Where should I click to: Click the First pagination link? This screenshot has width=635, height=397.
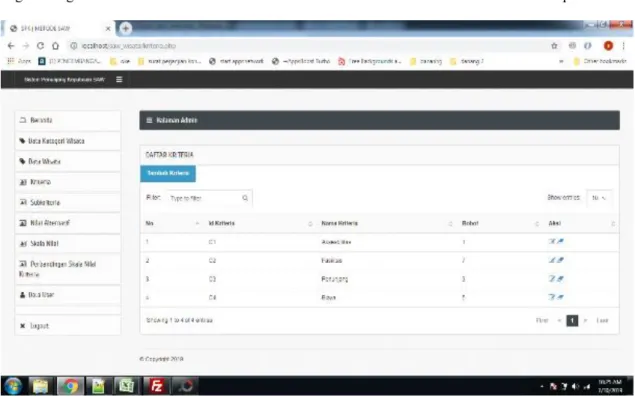(542, 320)
